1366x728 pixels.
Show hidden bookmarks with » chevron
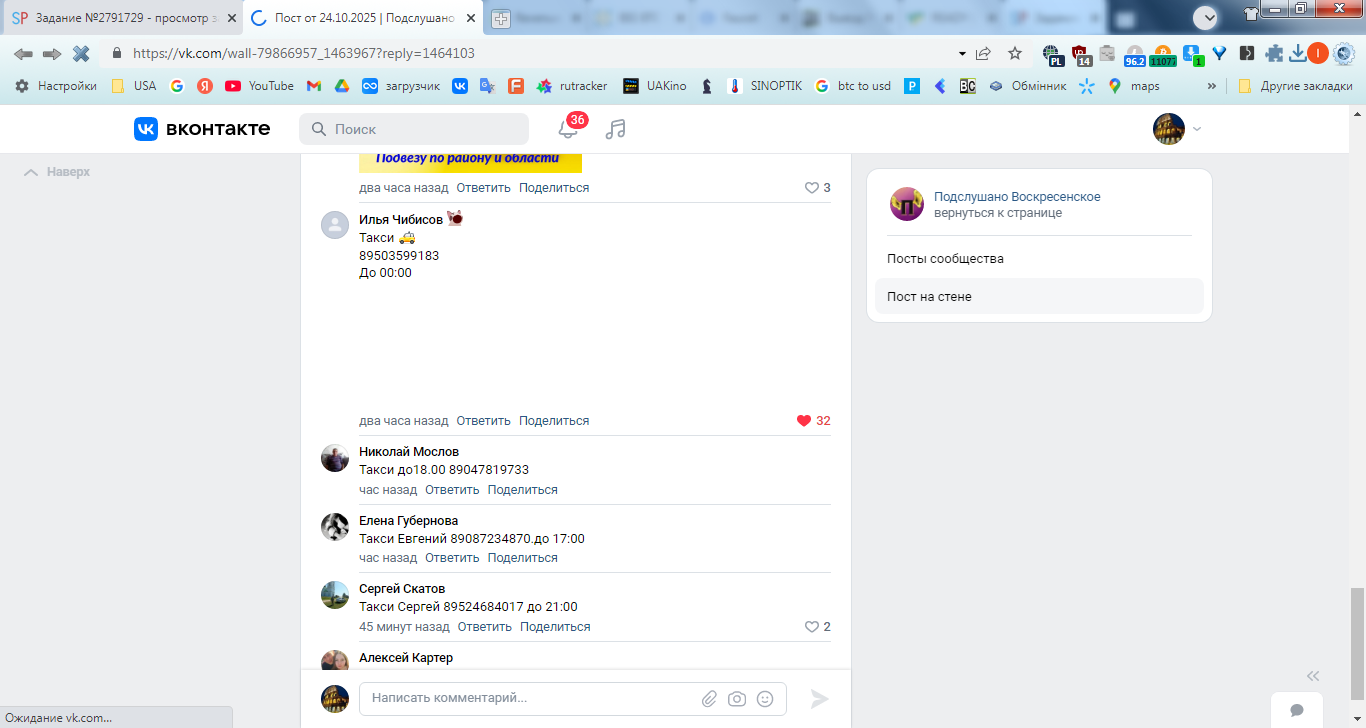(1212, 86)
